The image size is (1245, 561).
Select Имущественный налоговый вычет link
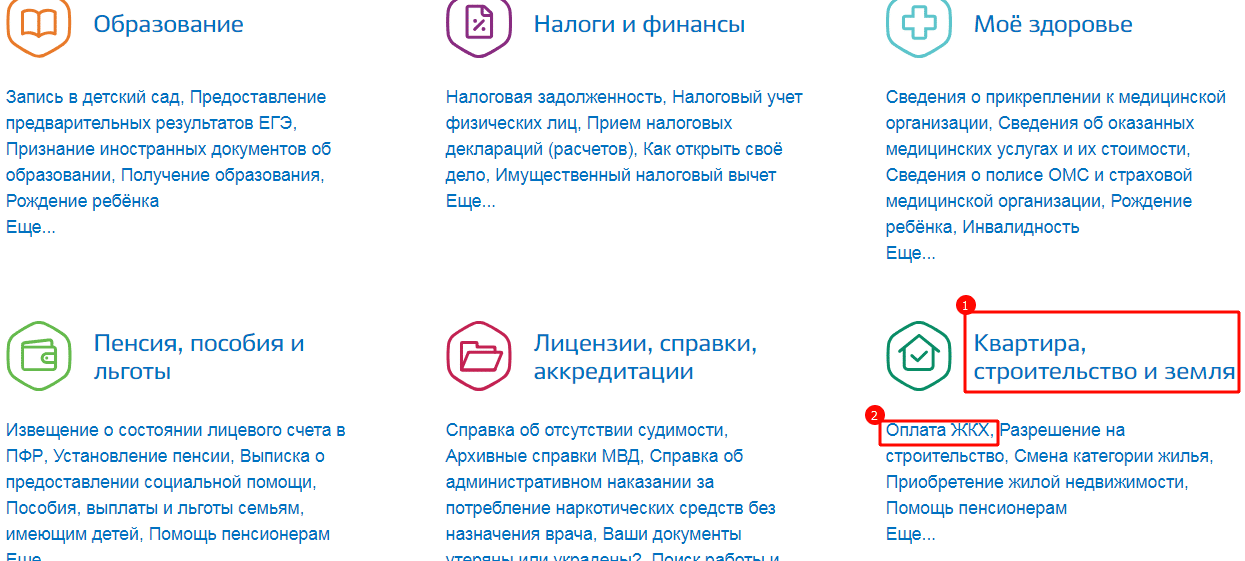click(x=634, y=175)
